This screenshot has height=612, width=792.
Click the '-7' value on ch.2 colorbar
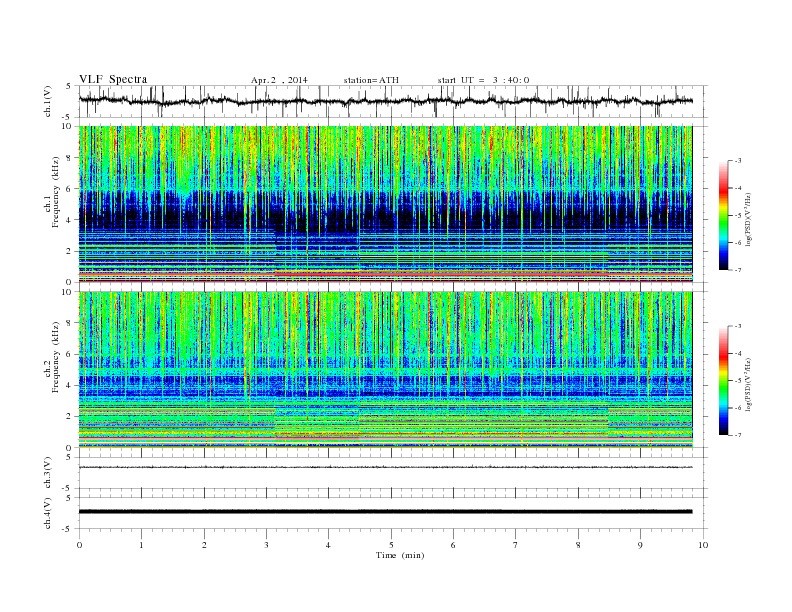point(737,435)
